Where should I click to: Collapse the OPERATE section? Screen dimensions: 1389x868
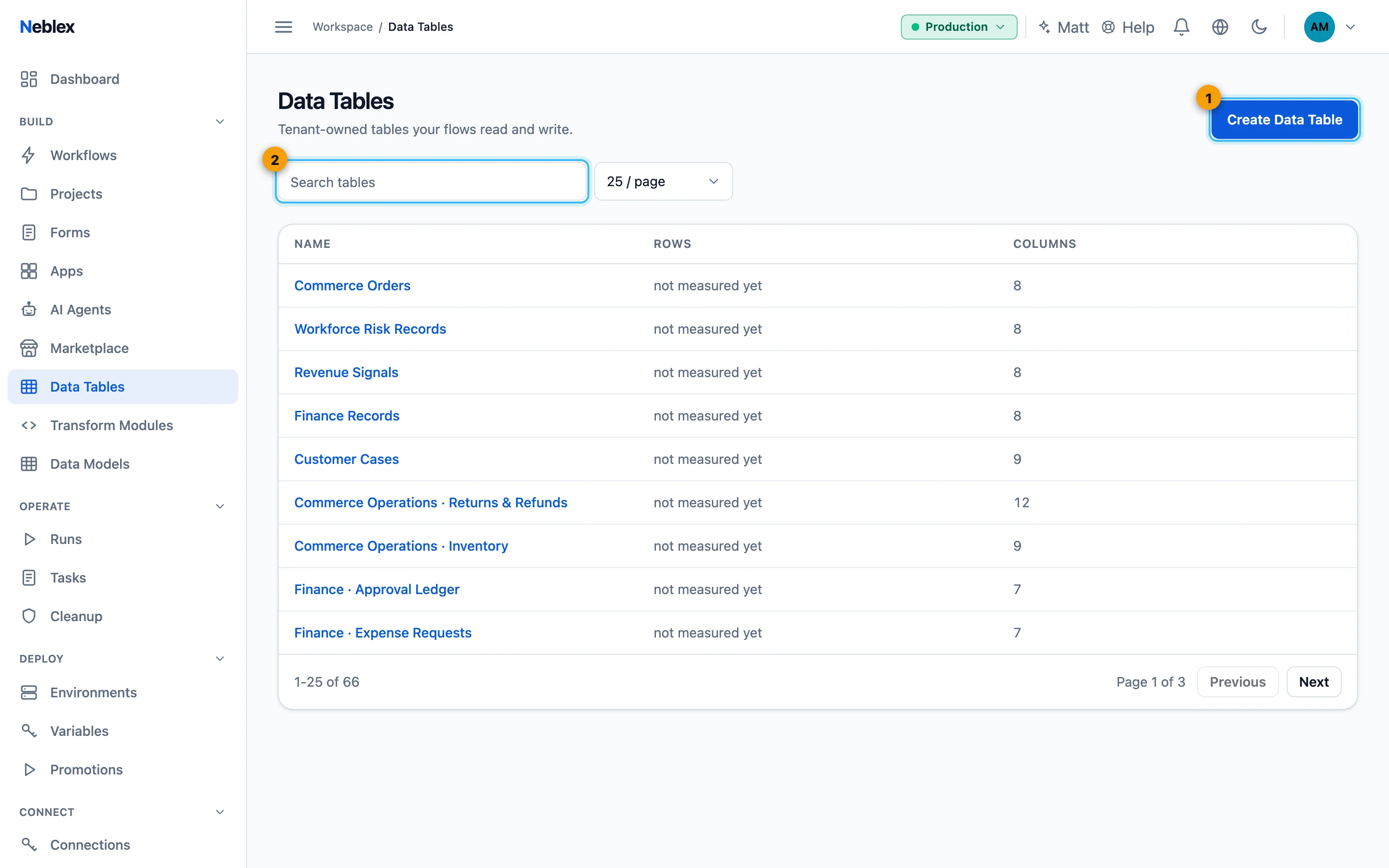[x=220, y=506]
